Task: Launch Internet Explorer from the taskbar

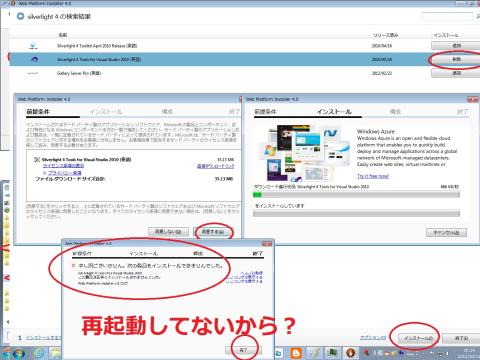Action: click(x=39, y=353)
